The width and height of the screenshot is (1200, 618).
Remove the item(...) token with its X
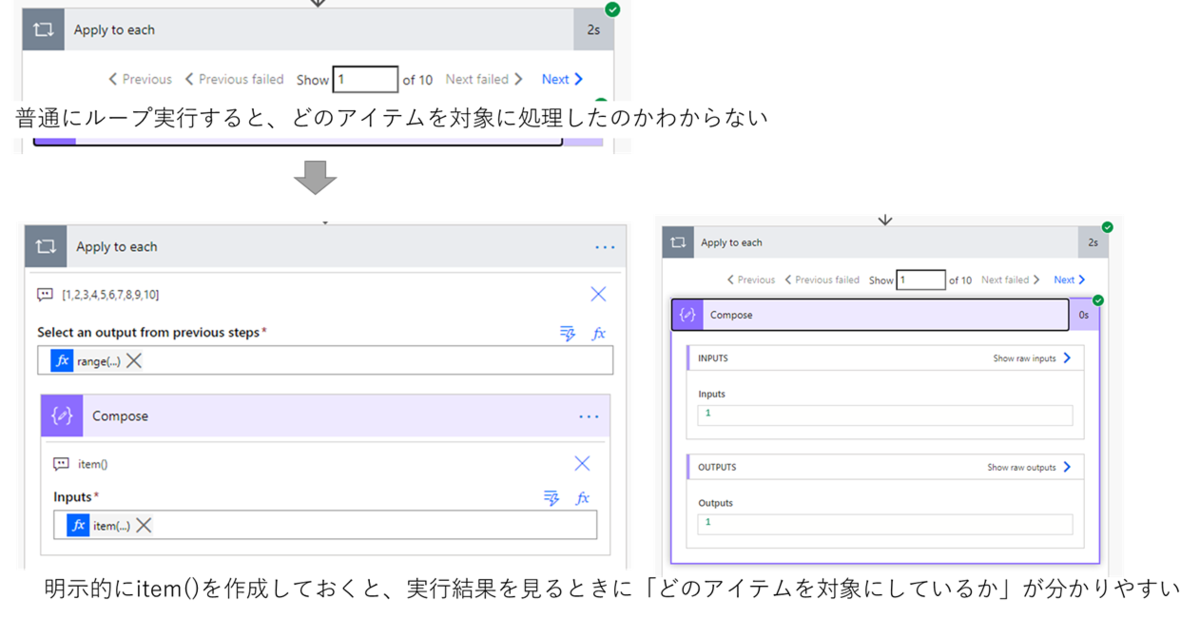coord(144,525)
